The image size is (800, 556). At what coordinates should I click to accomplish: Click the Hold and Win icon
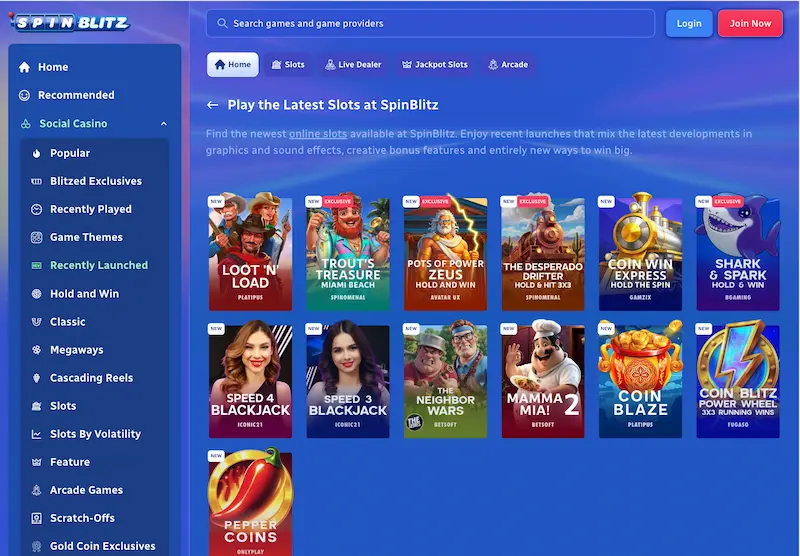click(x=36, y=294)
